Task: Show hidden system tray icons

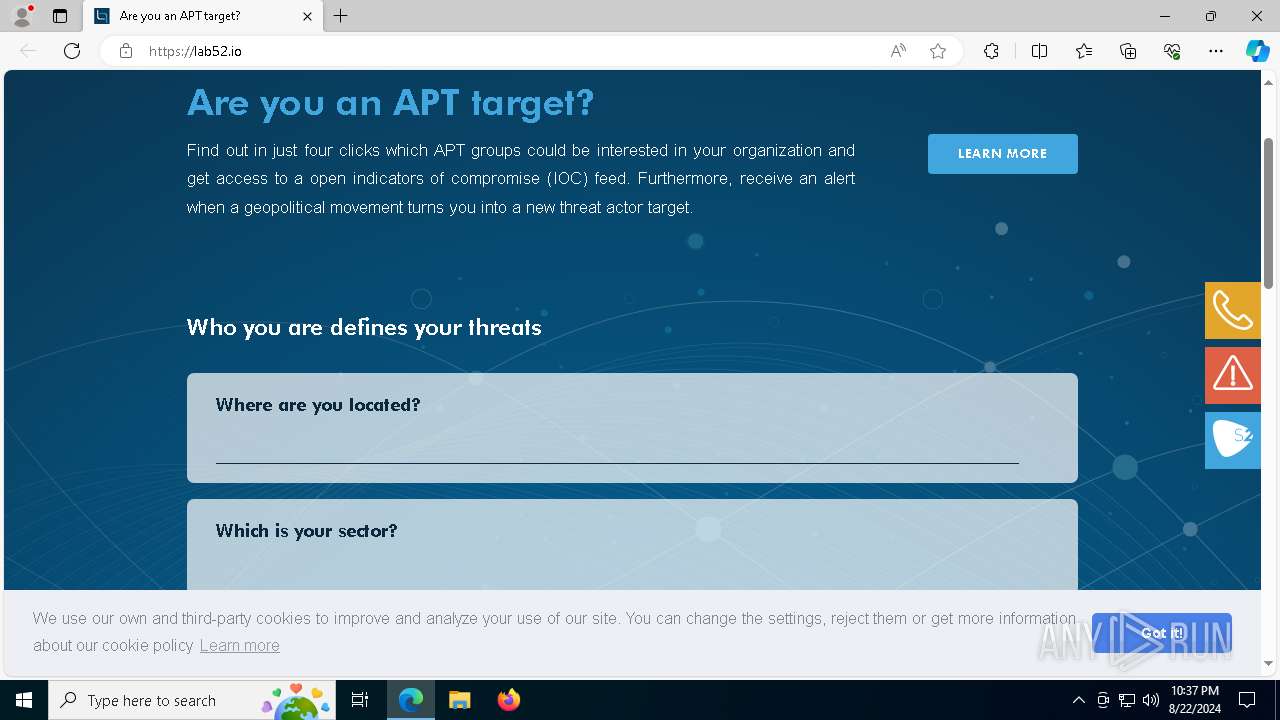Action: click(1078, 700)
